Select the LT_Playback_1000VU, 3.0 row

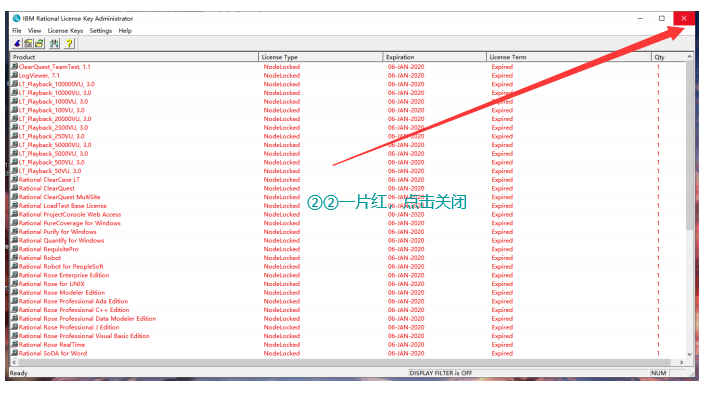tap(348, 101)
